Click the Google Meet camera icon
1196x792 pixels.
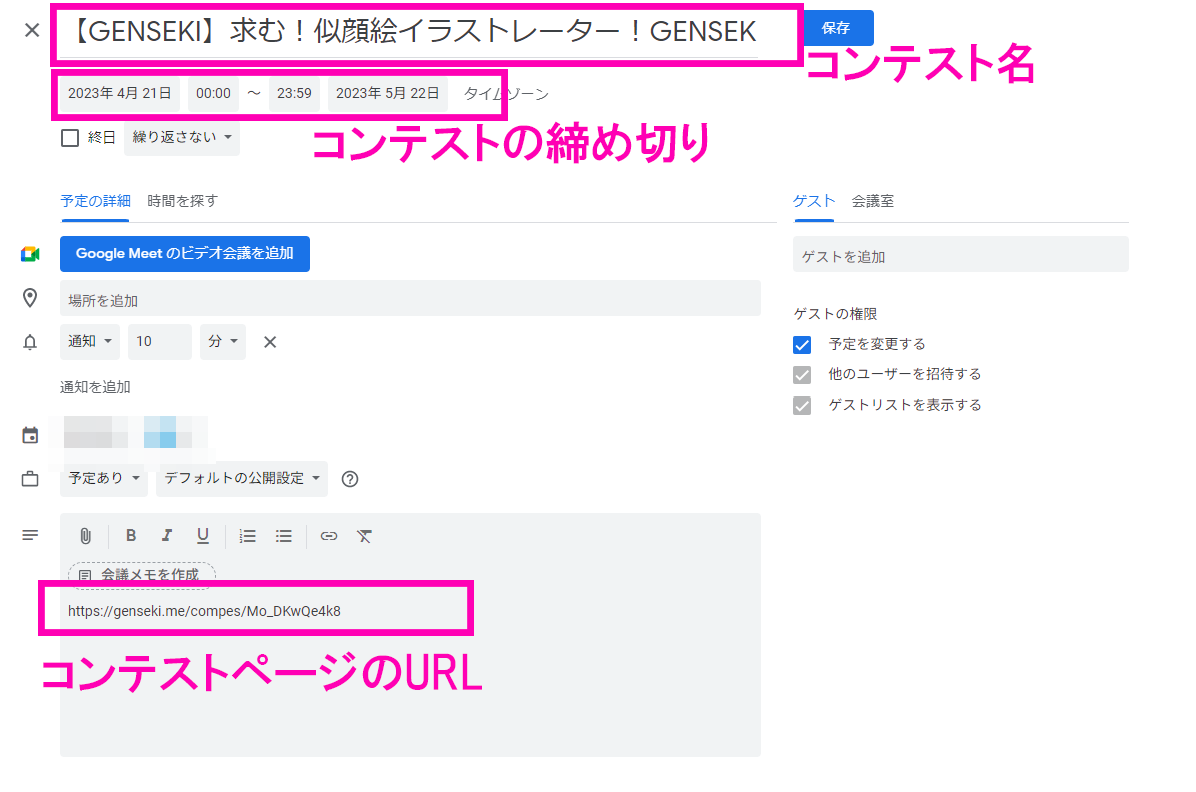coord(30,254)
